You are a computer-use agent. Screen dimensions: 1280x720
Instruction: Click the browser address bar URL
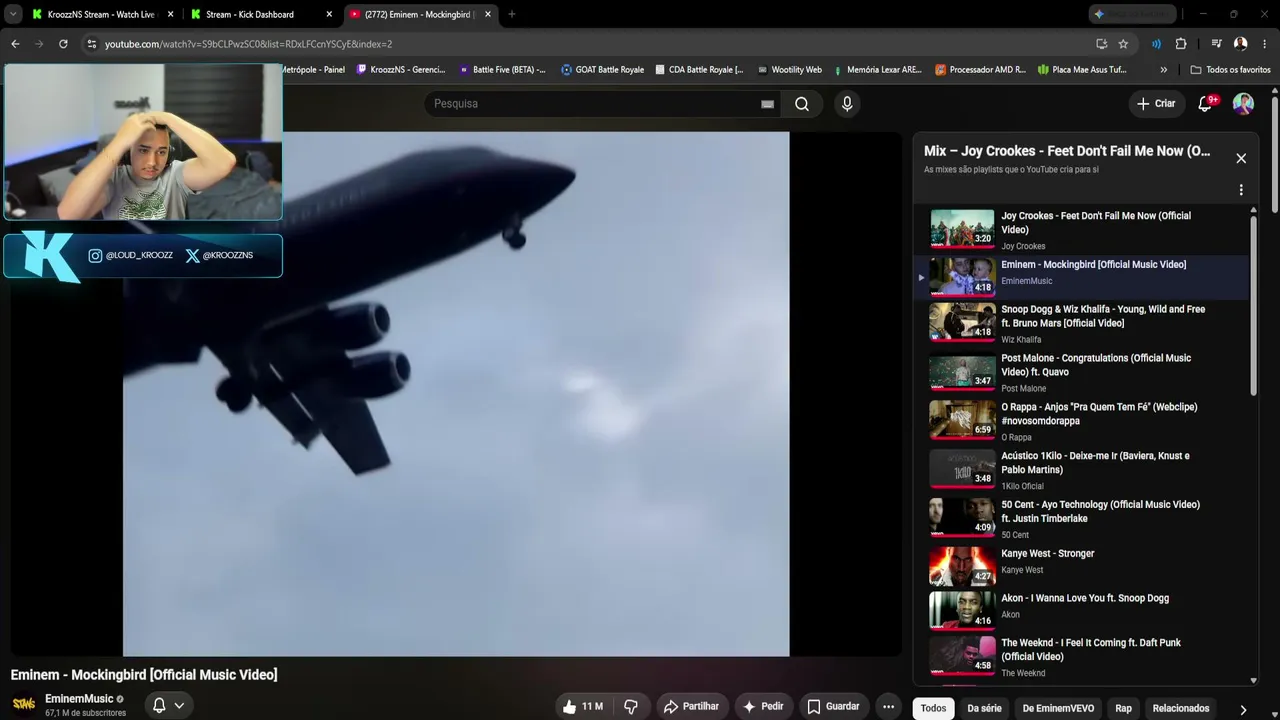(x=248, y=44)
